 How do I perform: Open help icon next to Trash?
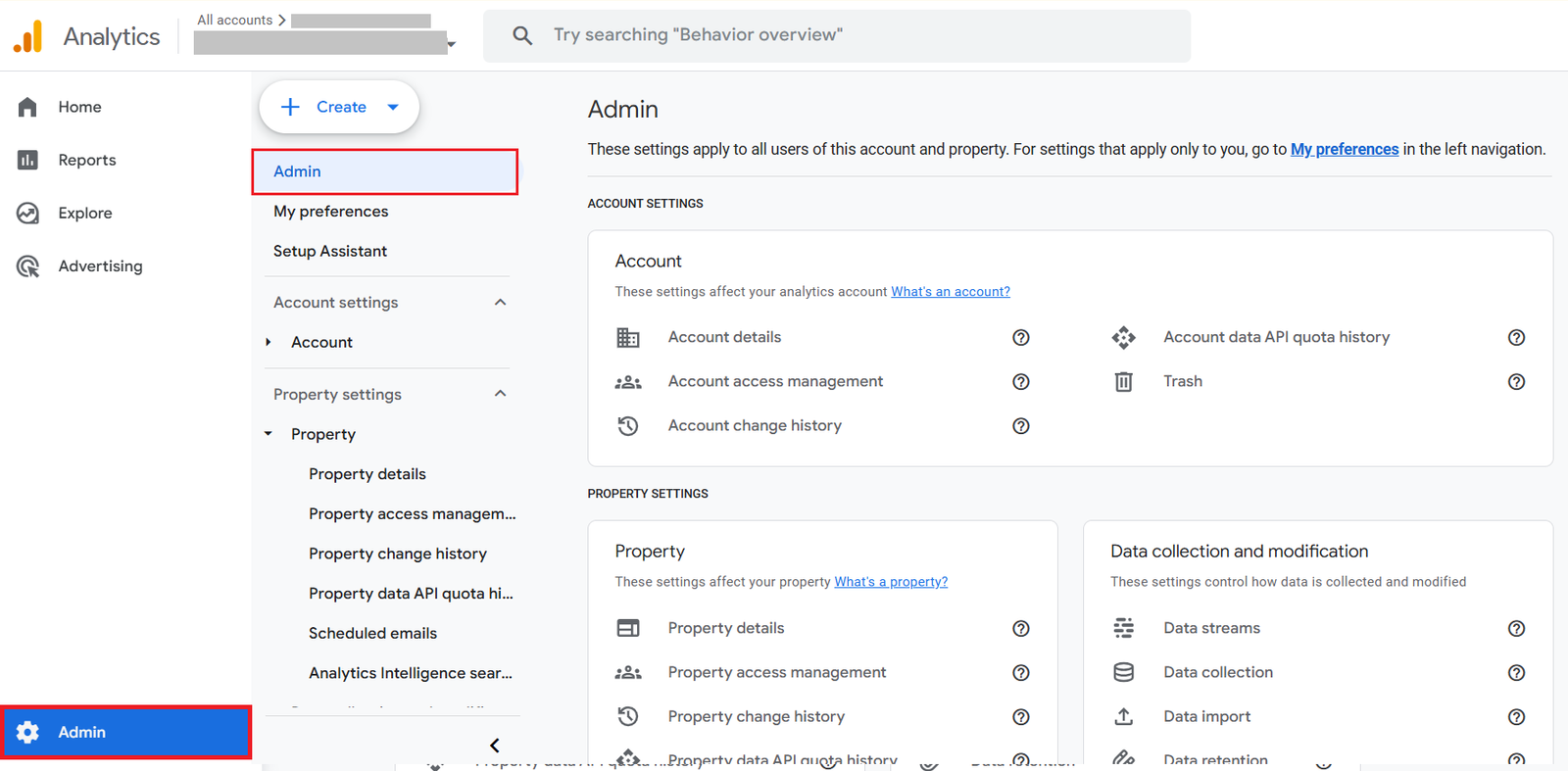[x=1517, y=382]
